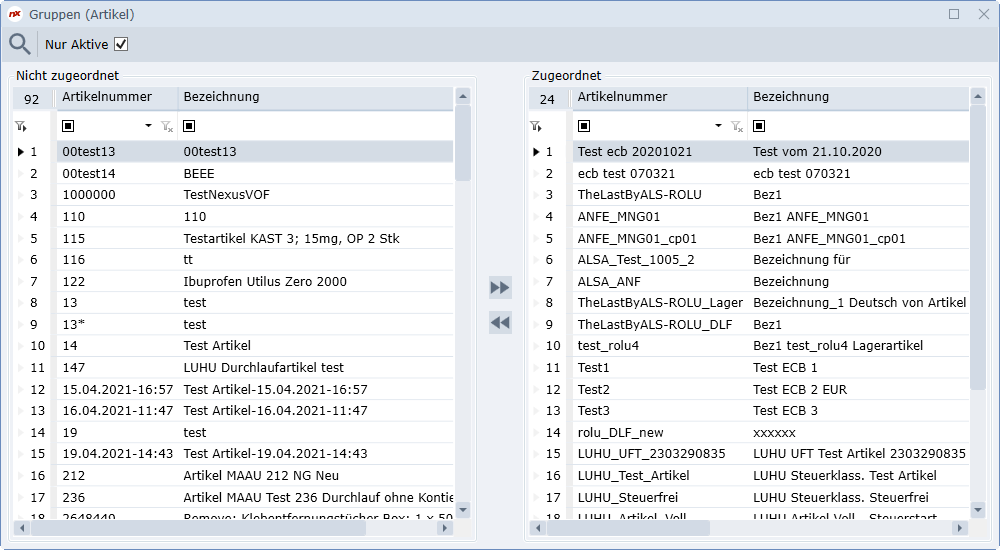
Task: Click filter row icon in Nicht zugeordnet grid
Action: [20, 127]
